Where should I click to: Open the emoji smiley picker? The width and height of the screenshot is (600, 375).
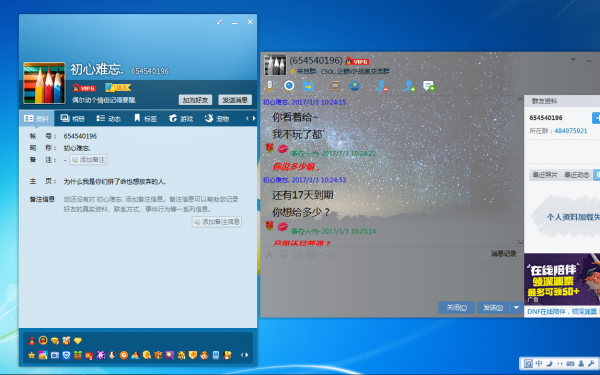(x=284, y=254)
